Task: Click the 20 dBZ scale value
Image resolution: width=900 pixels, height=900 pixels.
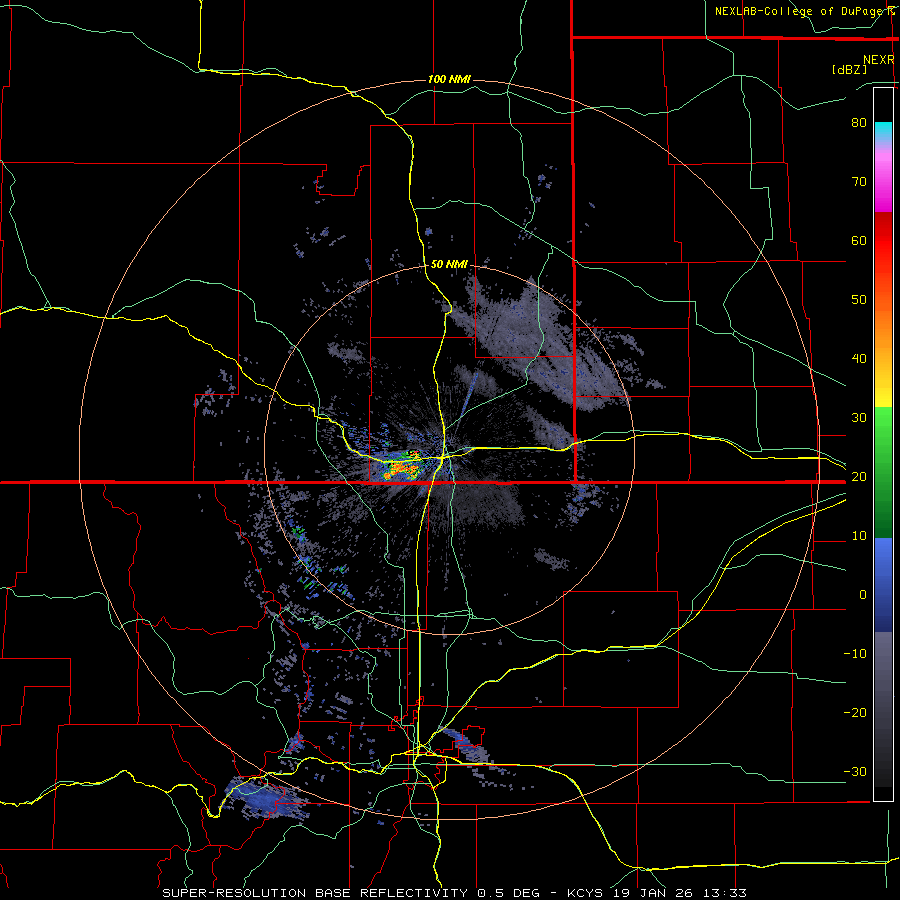Action: point(859,476)
